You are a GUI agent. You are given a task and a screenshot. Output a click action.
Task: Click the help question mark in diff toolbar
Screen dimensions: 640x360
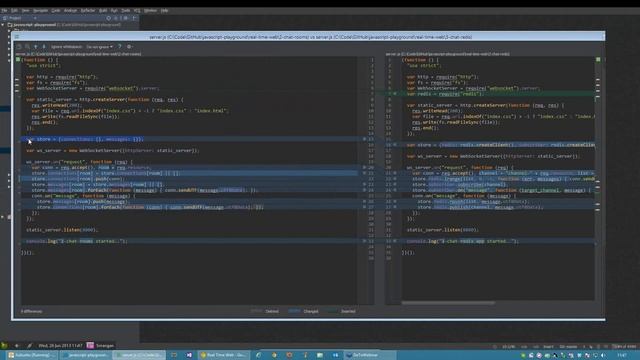click(120, 47)
